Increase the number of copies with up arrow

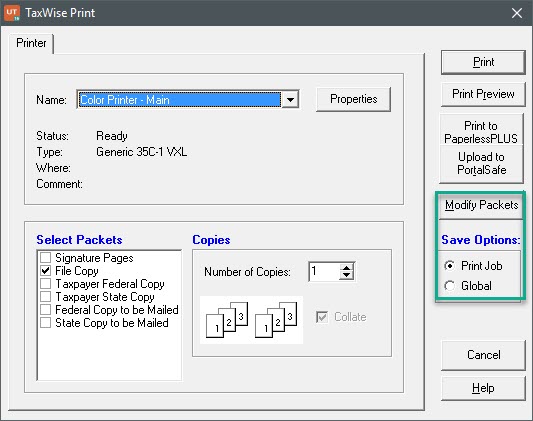[x=346, y=268]
